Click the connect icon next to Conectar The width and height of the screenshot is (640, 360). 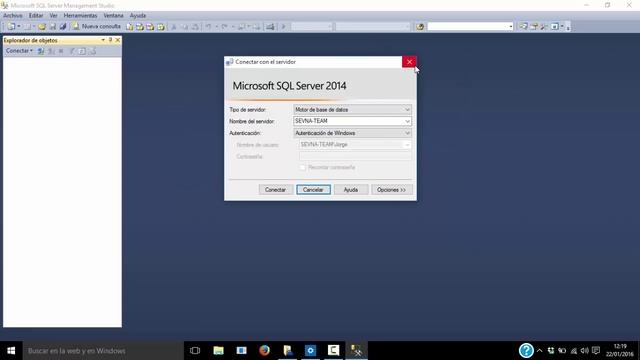(x=41, y=51)
